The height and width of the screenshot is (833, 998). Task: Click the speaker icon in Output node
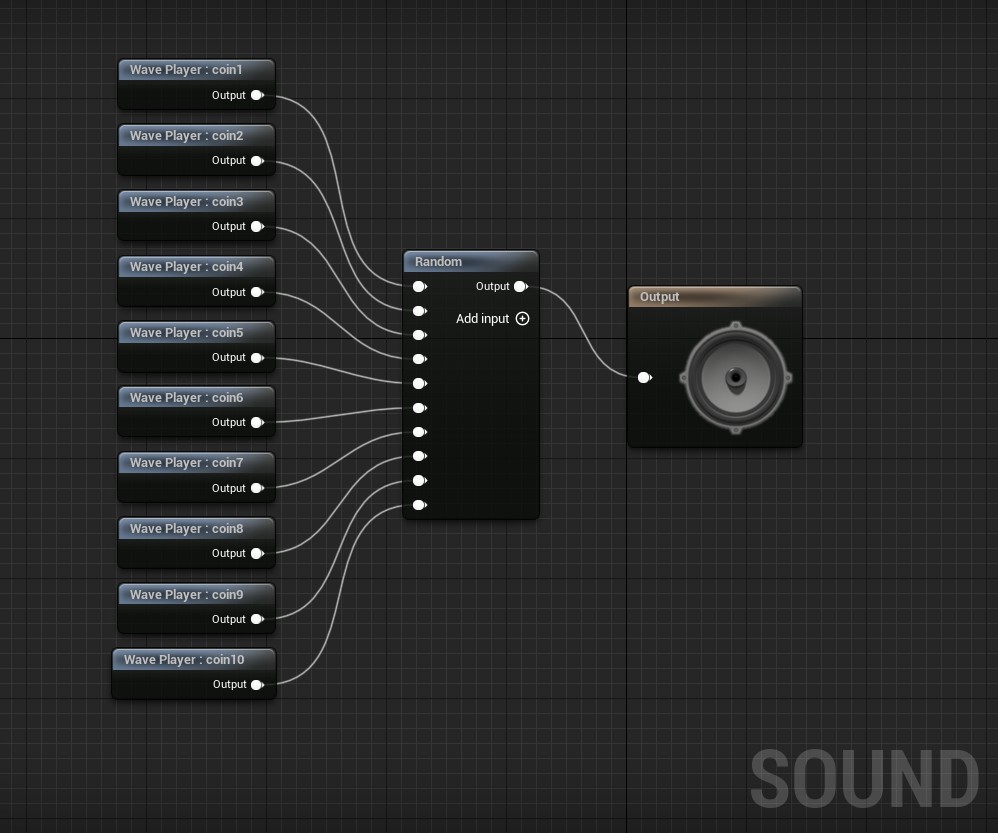coord(735,378)
